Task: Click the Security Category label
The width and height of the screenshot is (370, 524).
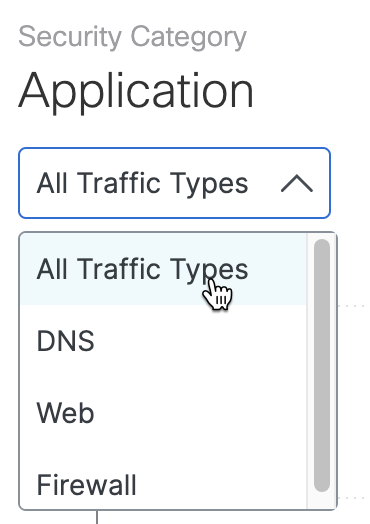Action: coord(132,37)
